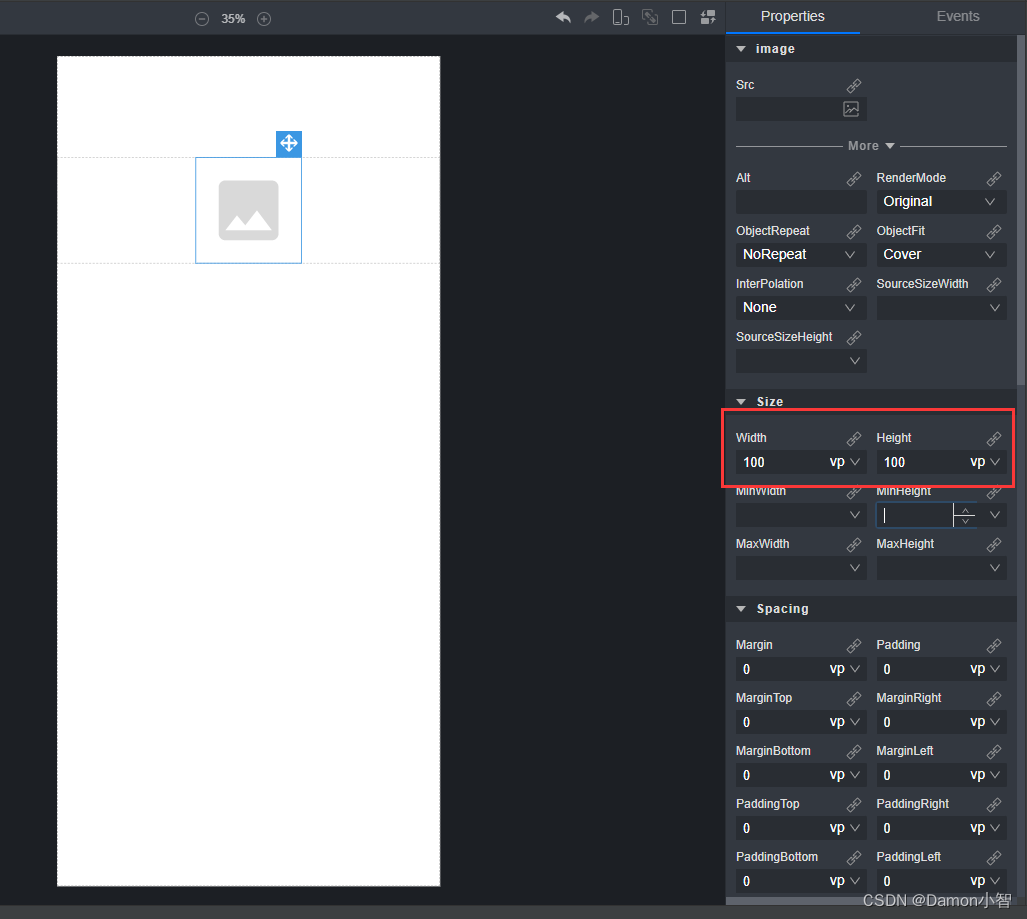
Task: Click the Width value input field
Action: point(780,462)
